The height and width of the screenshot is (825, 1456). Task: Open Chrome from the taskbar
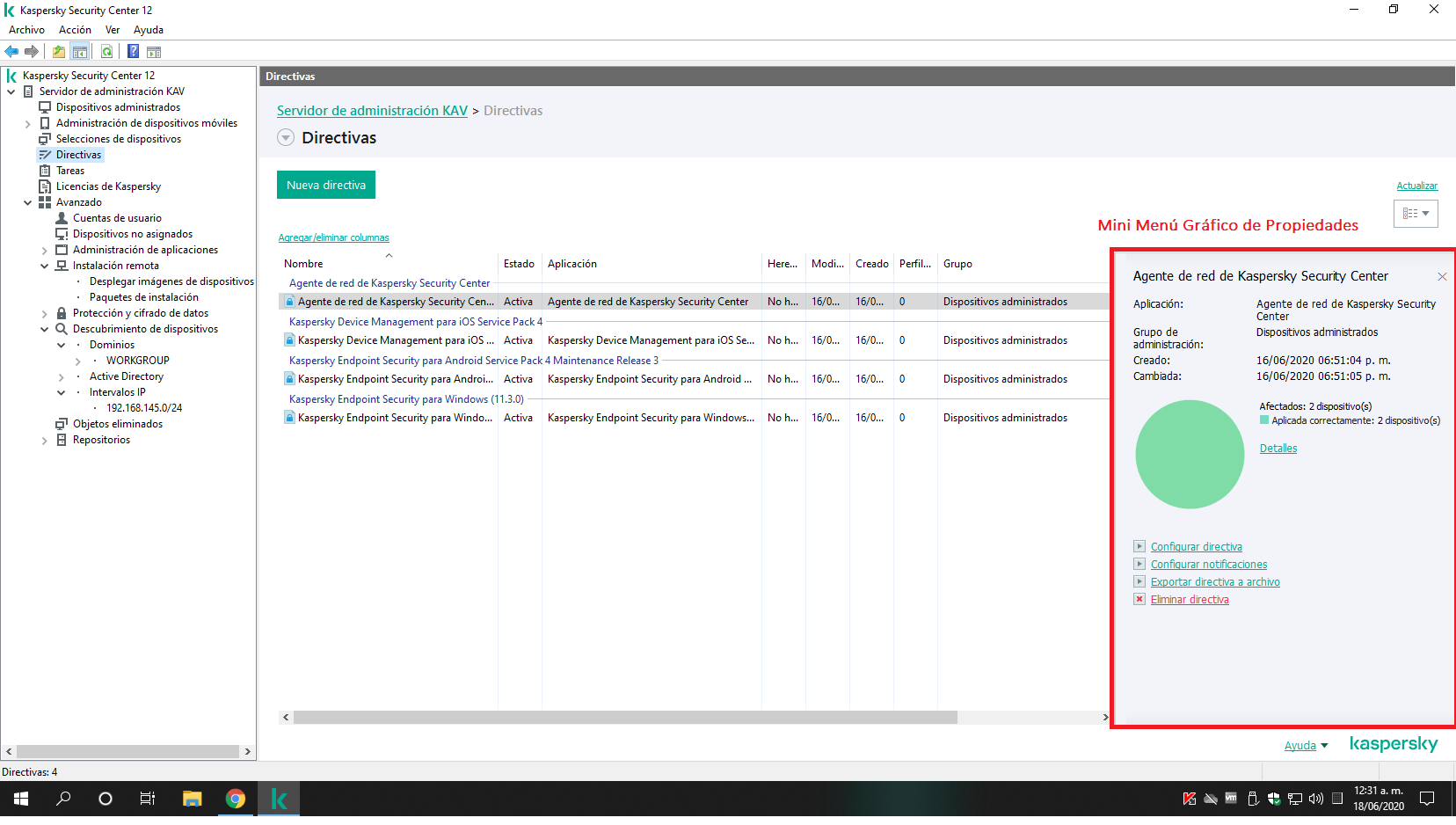coord(235,799)
